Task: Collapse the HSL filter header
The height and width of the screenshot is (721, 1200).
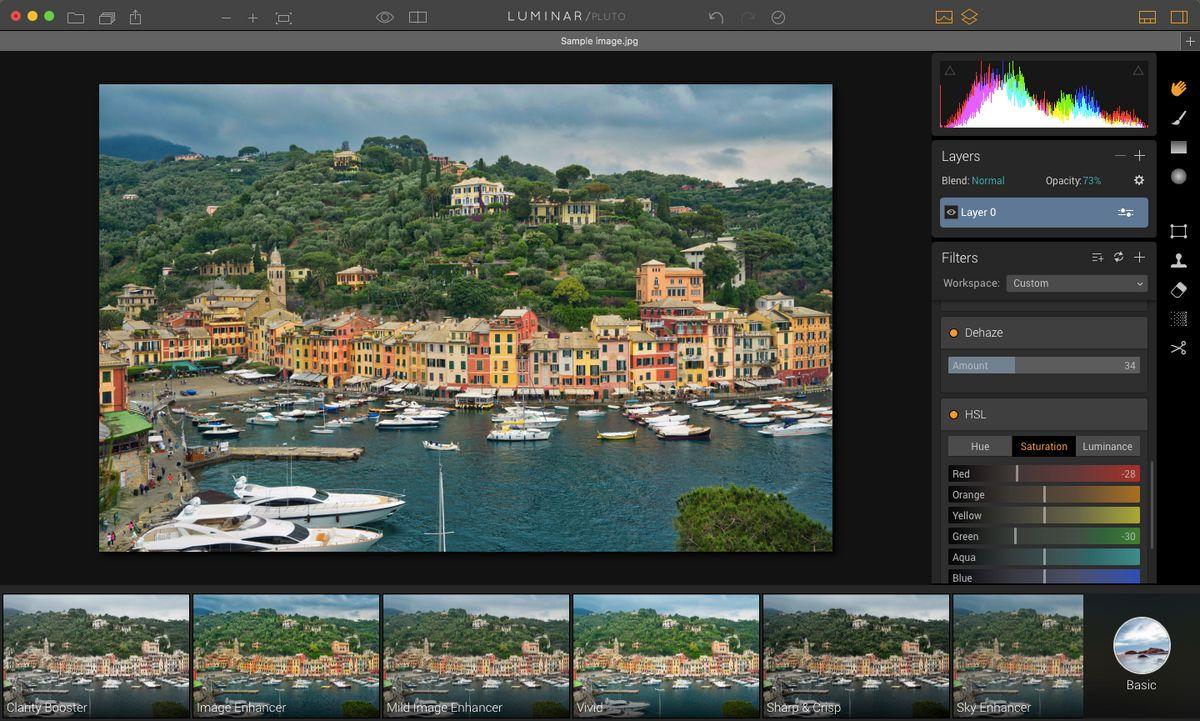Action: pyautogui.click(x=1044, y=414)
